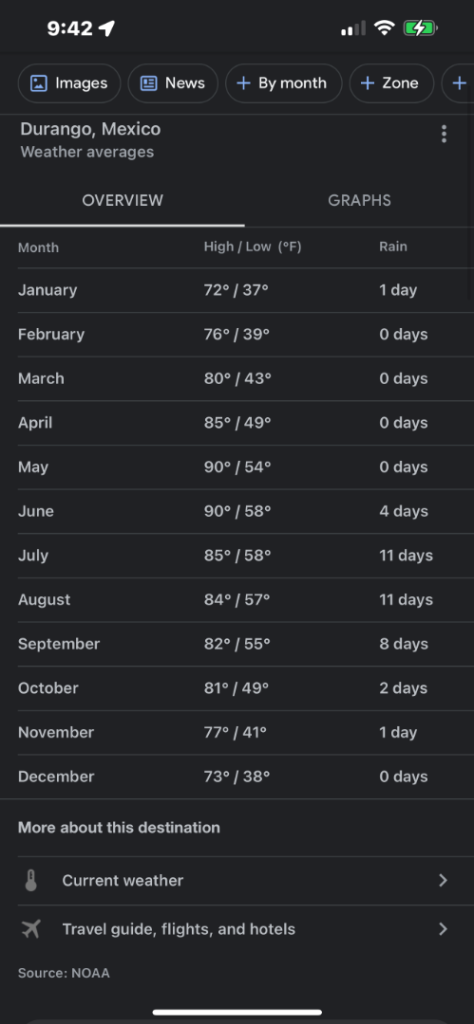The image size is (474, 1024).
Task: Tap the July weather row
Action: point(237,556)
